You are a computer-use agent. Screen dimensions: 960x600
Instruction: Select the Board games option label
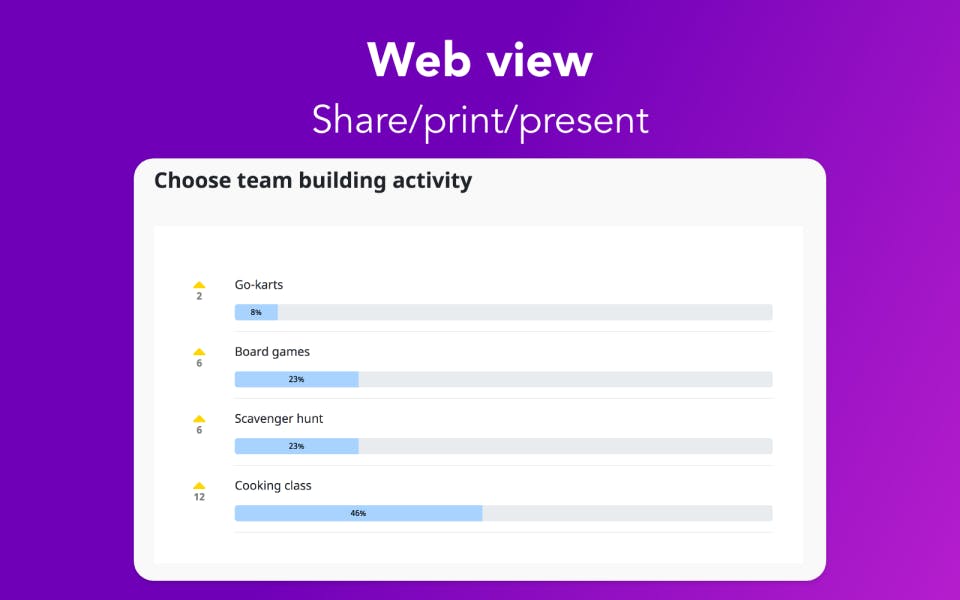[x=272, y=352]
